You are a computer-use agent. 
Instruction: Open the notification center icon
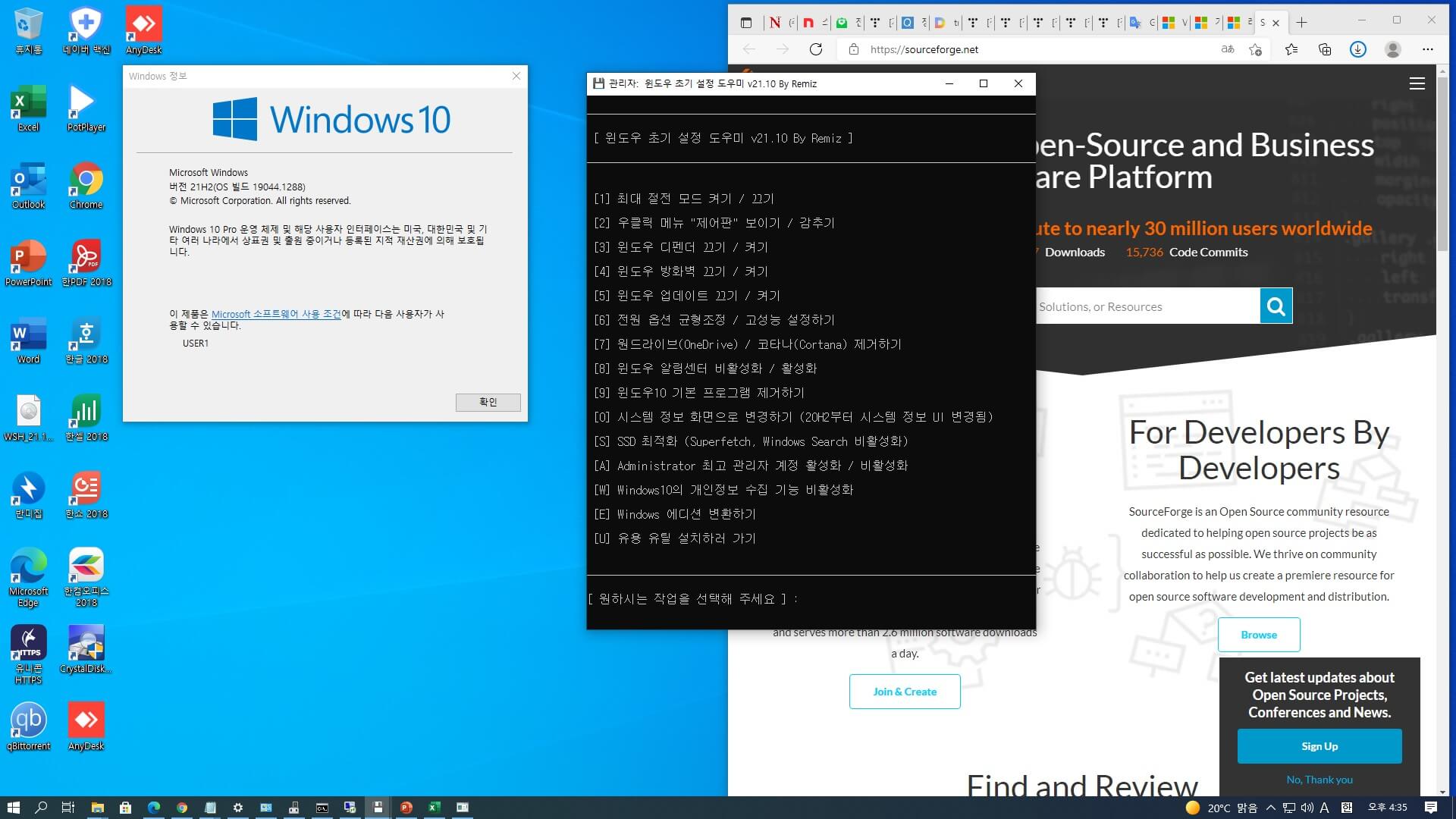point(1431,808)
